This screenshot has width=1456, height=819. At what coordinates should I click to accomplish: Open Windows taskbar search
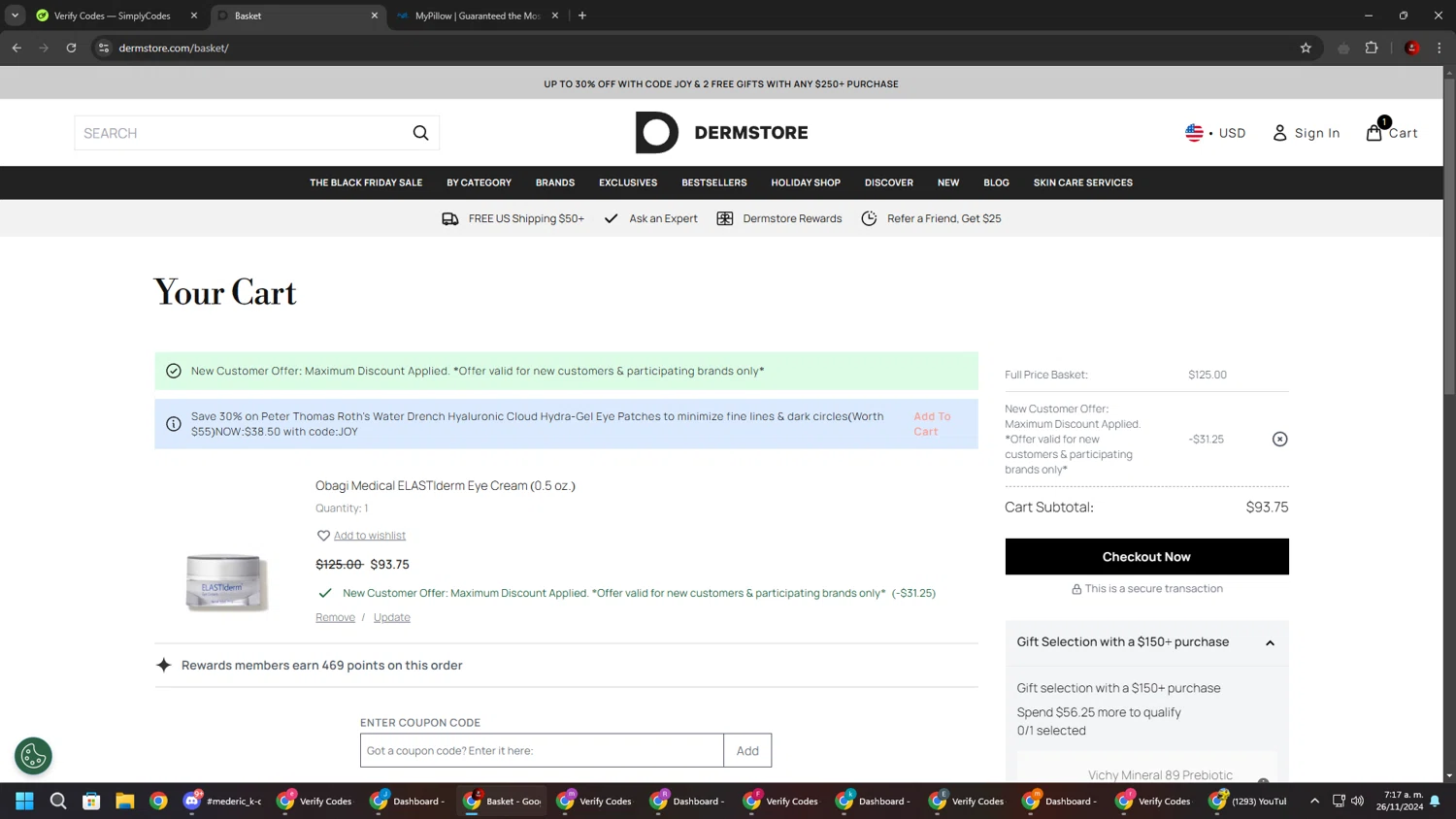click(x=58, y=801)
